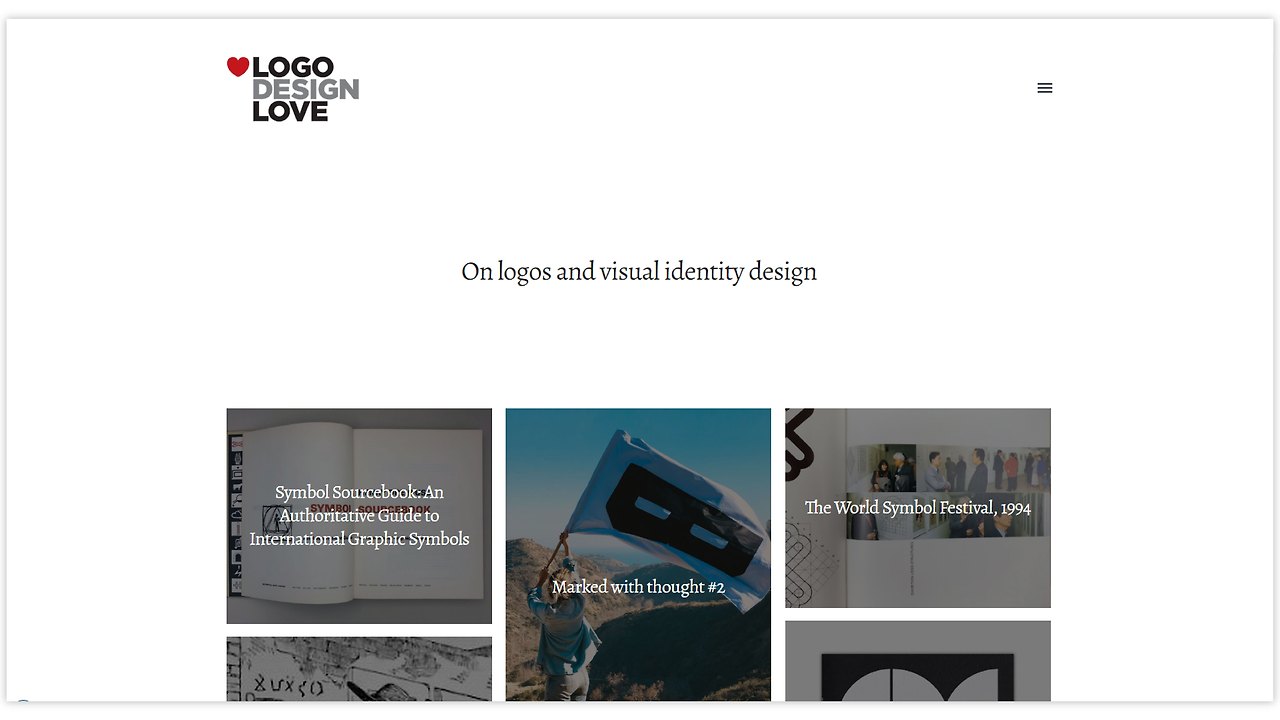Open the Marked with thought #2 post title
The image size is (1280, 720).
click(x=638, y=587)
